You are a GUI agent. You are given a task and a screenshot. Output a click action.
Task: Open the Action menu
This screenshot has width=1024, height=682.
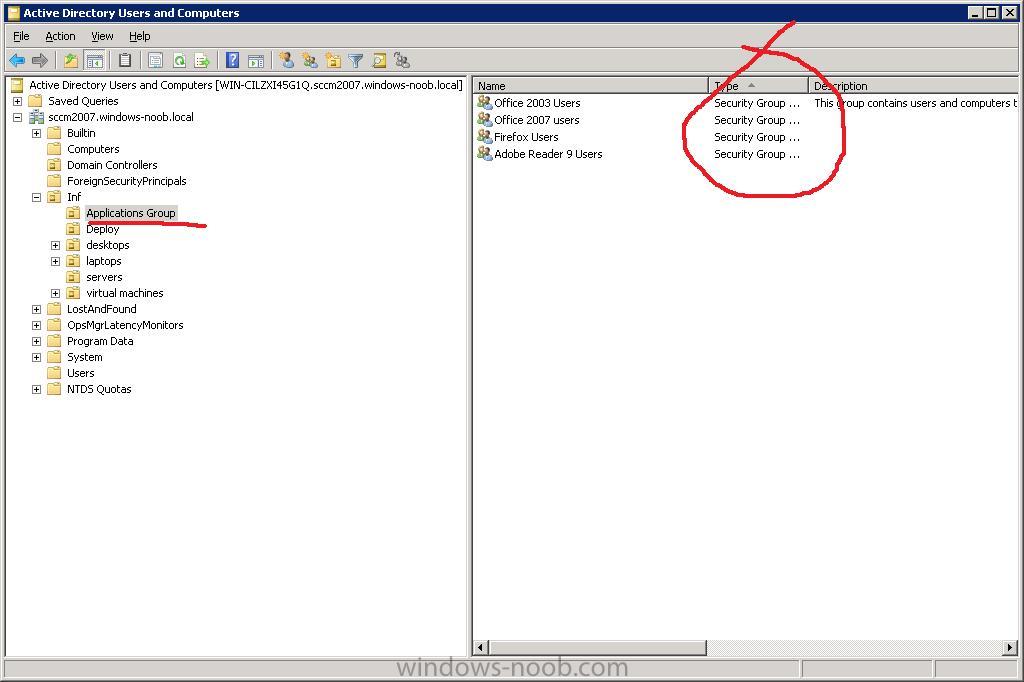tap(60, 36)
